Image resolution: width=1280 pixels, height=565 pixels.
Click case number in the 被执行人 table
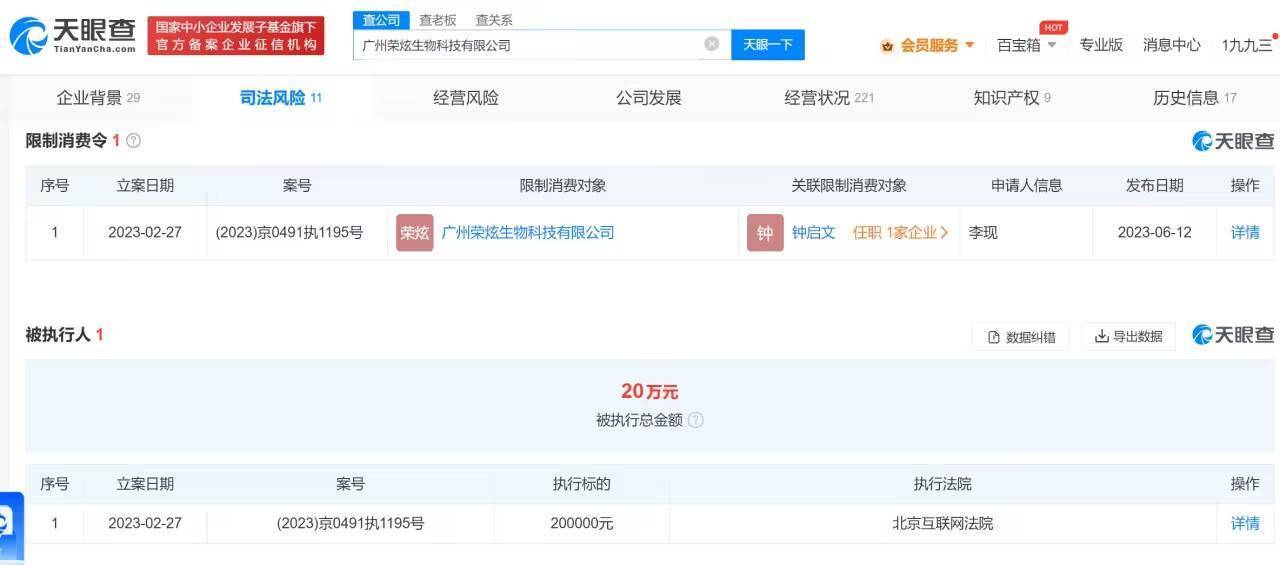351,523
